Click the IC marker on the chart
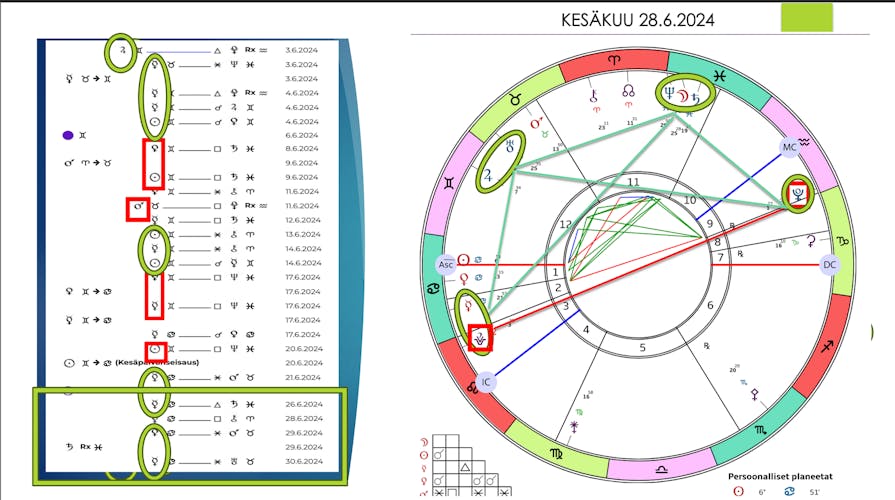895x500 pixels. point(484,381)
